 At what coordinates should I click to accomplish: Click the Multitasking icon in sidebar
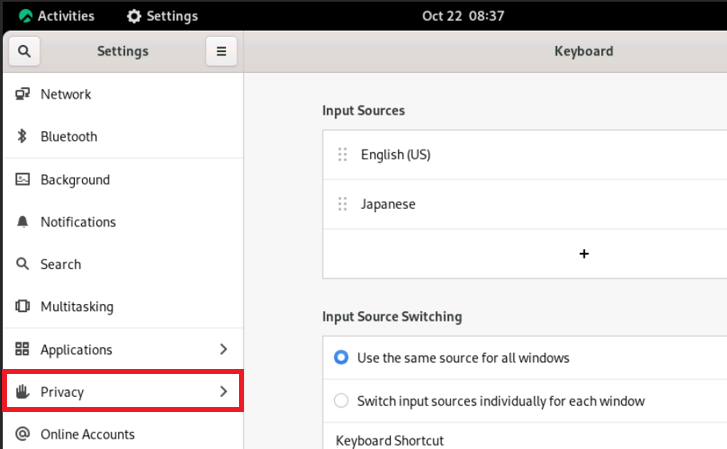(x=22, y=307)
